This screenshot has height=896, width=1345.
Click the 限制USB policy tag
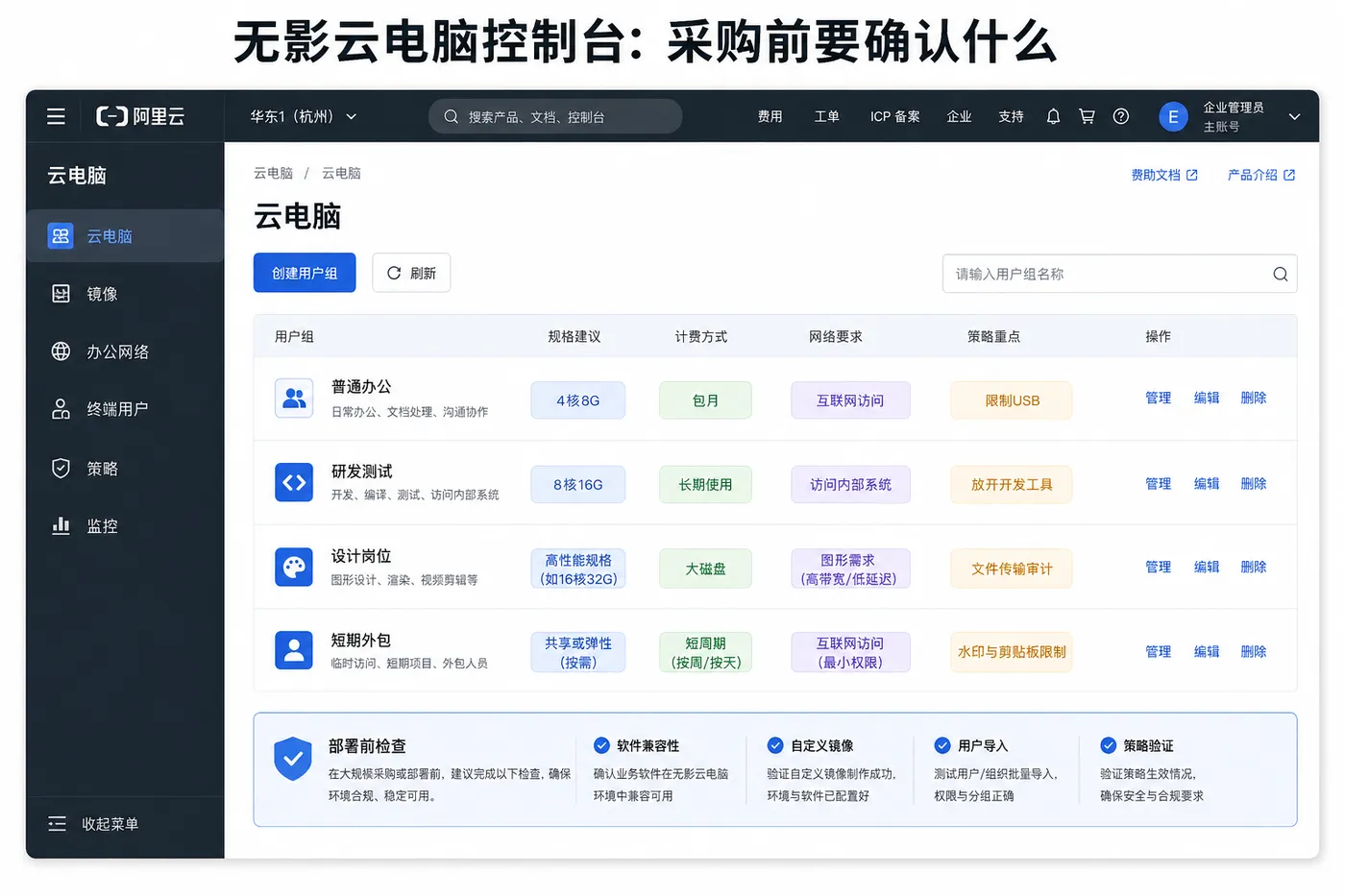(1012, 400)
